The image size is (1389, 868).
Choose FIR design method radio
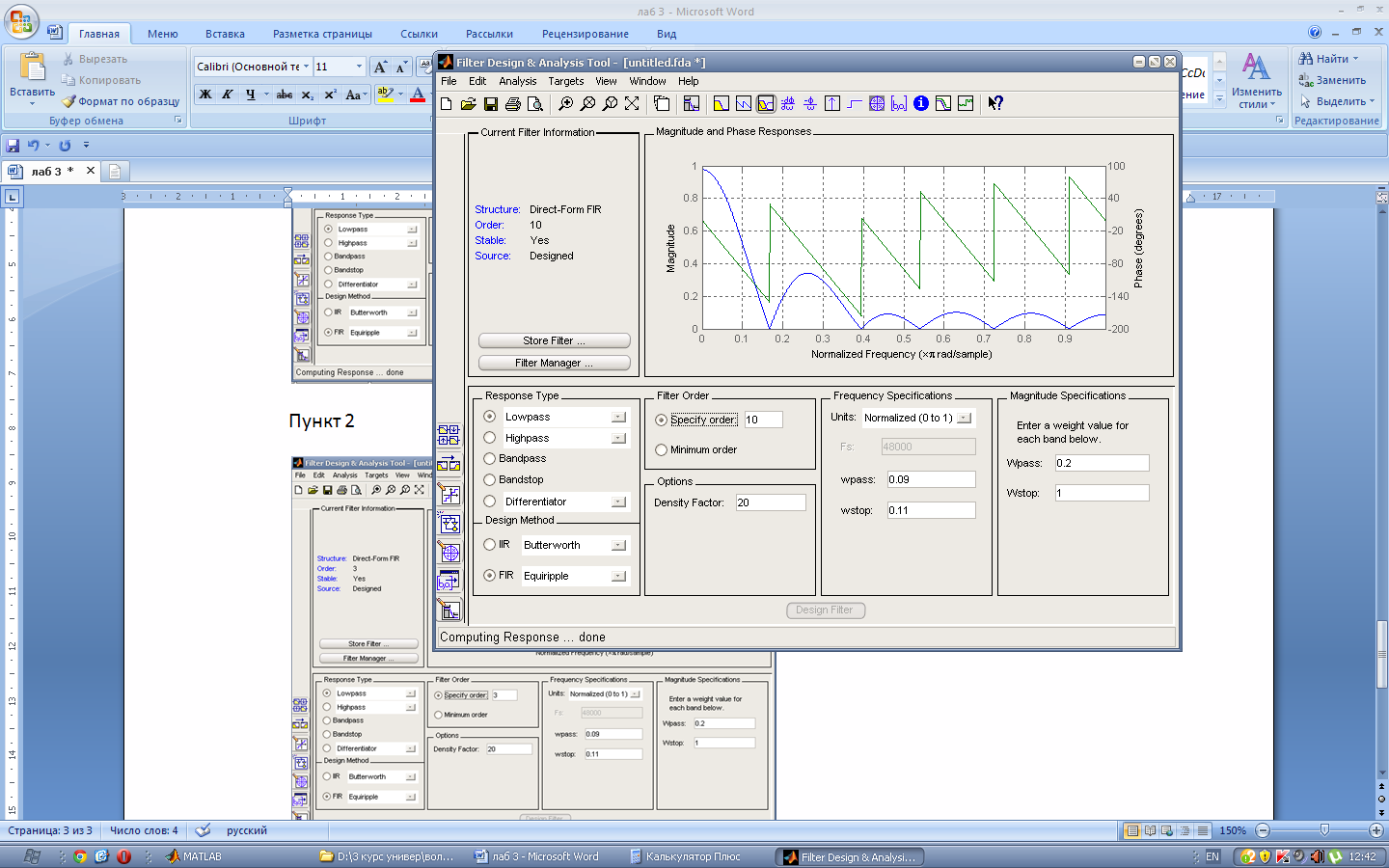click(x=490, y=575)
